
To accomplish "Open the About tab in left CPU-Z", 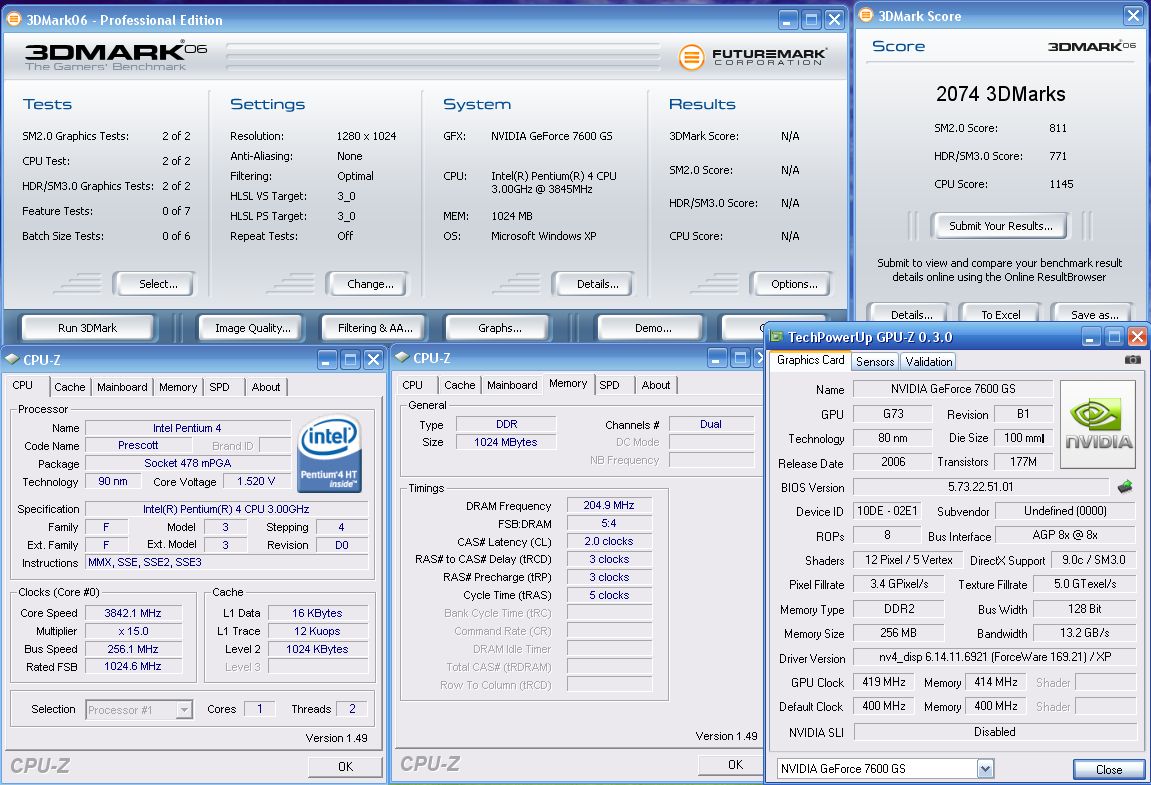I will click(266, 387).
